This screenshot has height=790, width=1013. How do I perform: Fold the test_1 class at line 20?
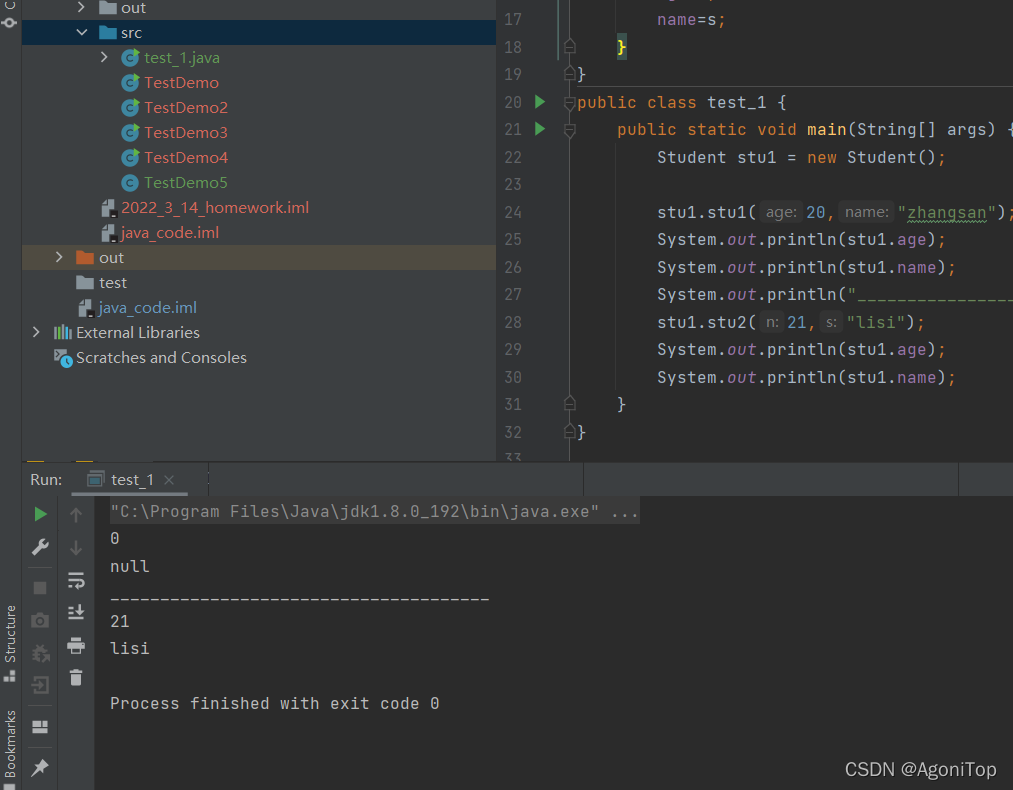[x=569, y=103]
